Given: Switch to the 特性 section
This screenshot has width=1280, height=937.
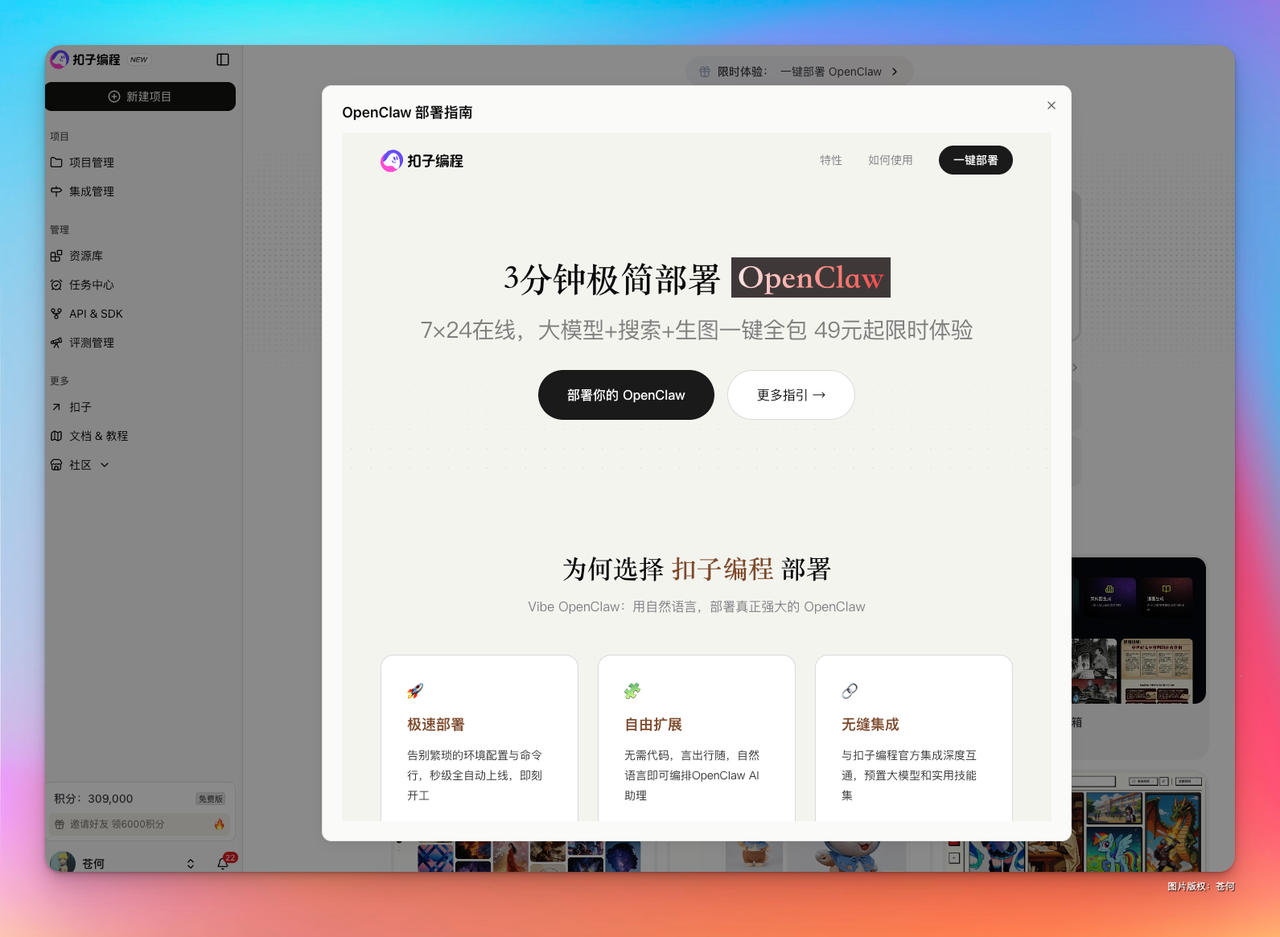Looking at the screenshot, I should [831, 160].
